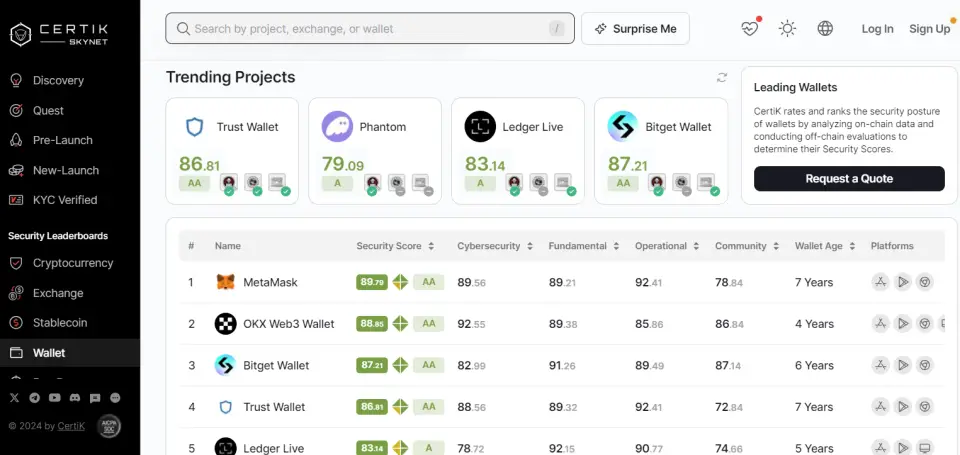960x455 pixels.
Task: Open the language globe selector
Action: (x=825, y=28)
